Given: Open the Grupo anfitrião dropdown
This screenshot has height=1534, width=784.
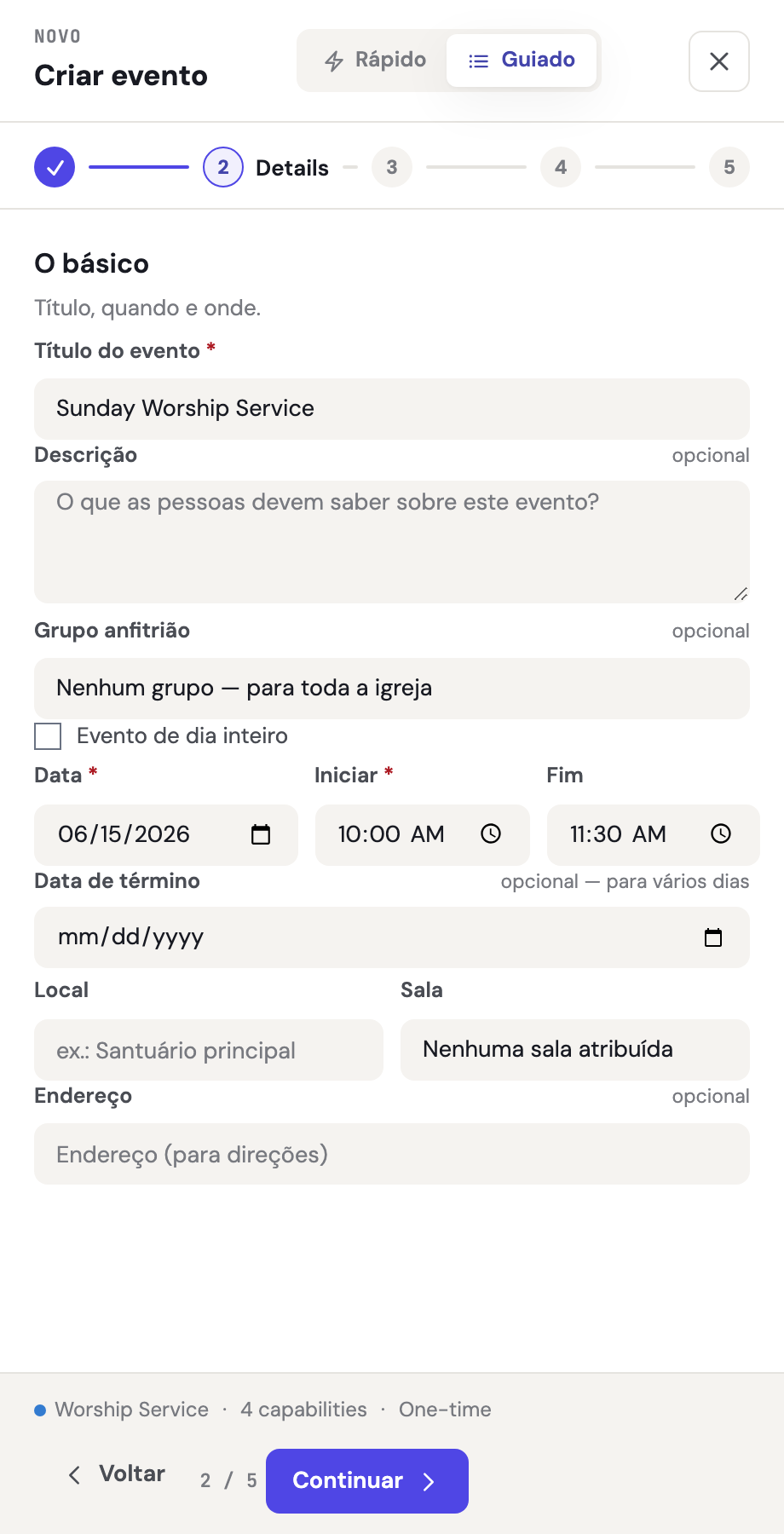Looking at the screenshot, I should (x=392, y=689).
